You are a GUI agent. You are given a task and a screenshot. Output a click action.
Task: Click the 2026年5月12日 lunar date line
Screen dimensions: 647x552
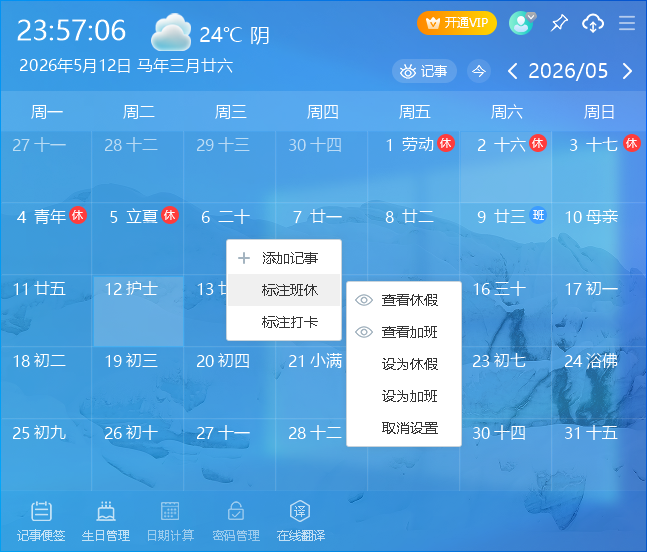(x=126, y=66)
